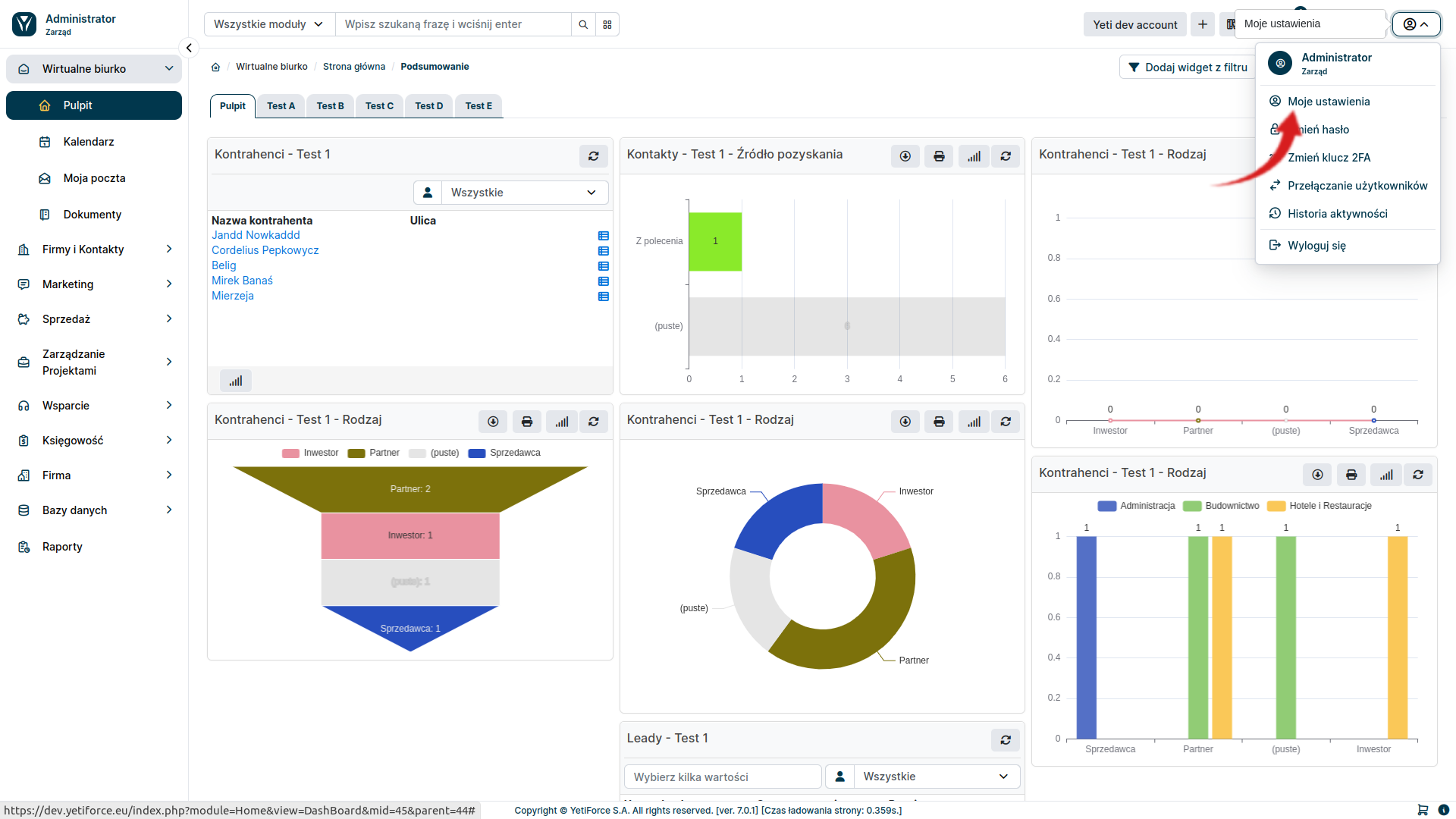Click chart icon at bottom of Kontrahenci list
This screenshot has height=819, width=1456.
click(x=236, y=381)
